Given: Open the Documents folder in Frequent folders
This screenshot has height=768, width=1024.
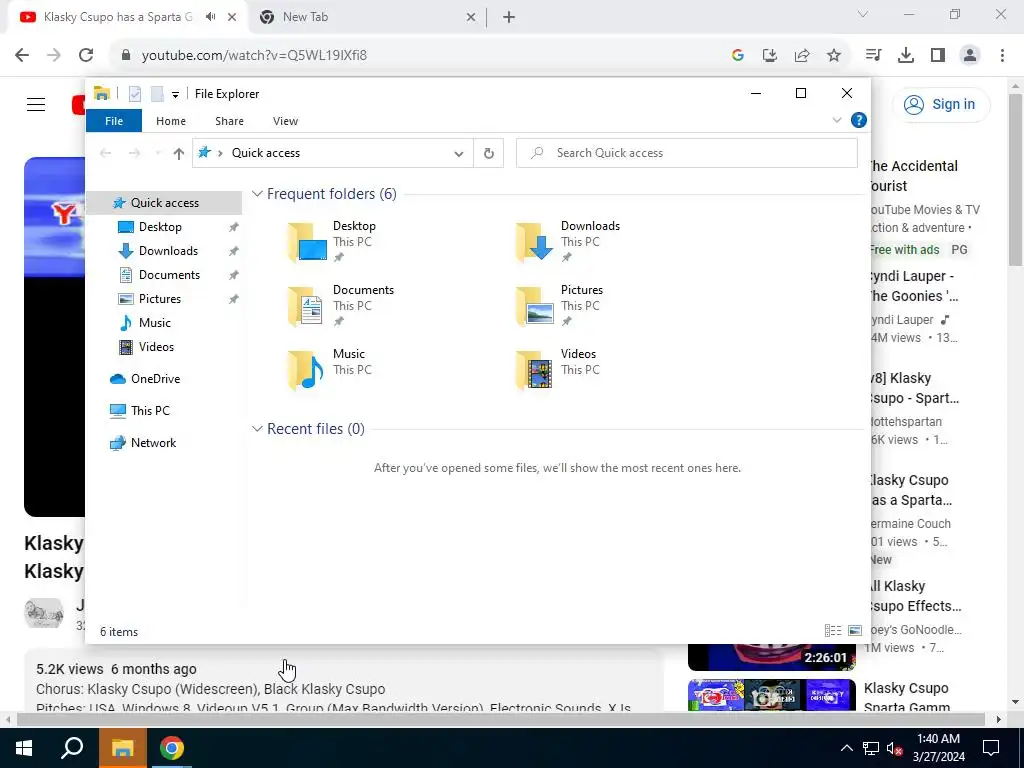Looking at the screenshot, I should click(340, 306).
